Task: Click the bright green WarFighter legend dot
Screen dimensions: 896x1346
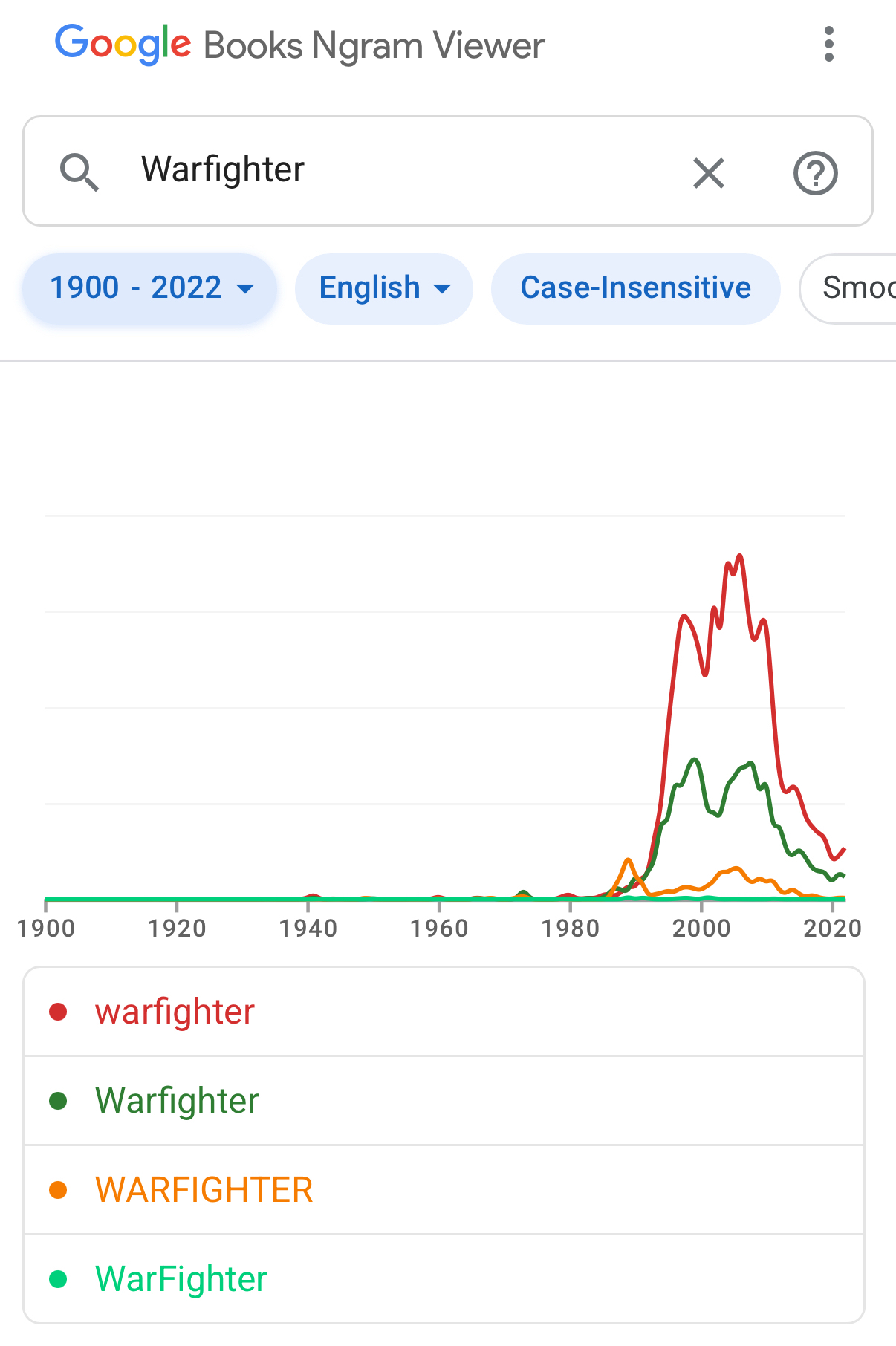Action: 58,1279
